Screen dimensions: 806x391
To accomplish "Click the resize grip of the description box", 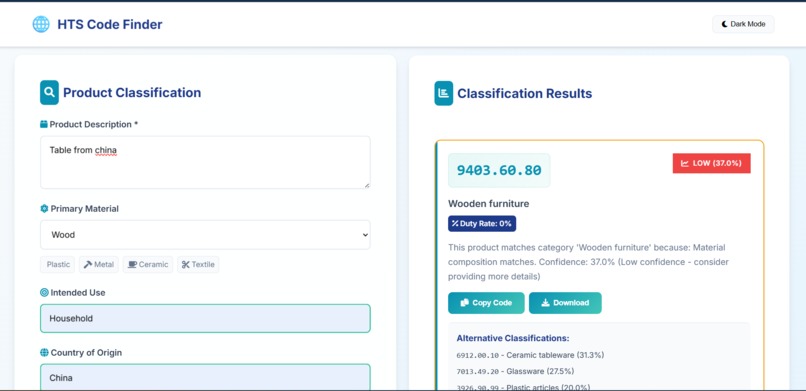I will [x=367, y=185].
